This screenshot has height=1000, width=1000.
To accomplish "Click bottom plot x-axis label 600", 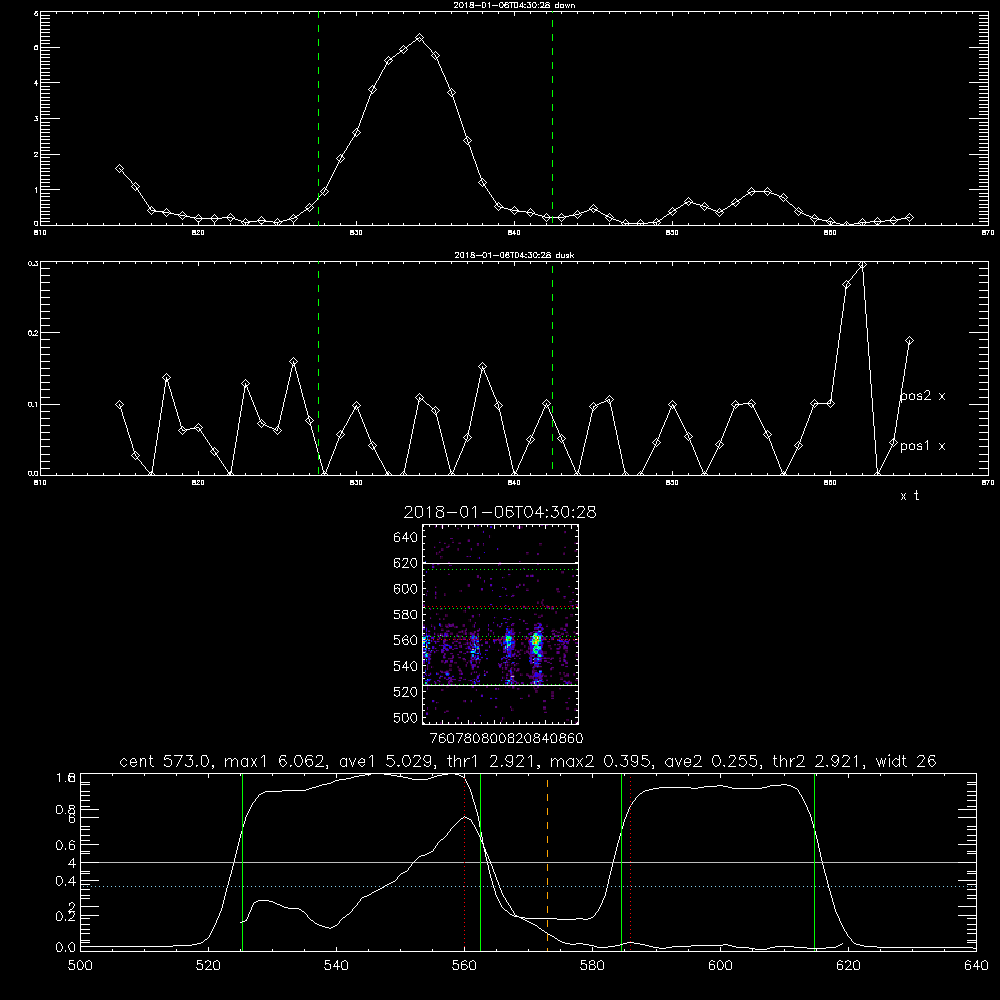I will click(x=721, y=966).
